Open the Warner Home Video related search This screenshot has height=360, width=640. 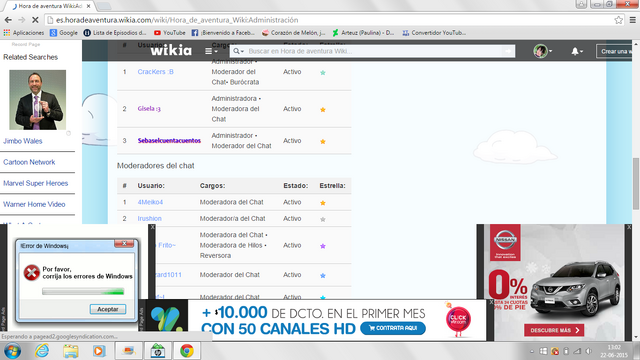click(x=34, y=204)
